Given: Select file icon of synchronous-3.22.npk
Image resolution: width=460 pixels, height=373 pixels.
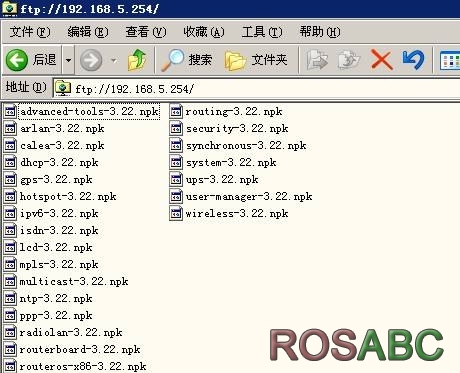Looking at the screenshot, I should tap(176, 145).
